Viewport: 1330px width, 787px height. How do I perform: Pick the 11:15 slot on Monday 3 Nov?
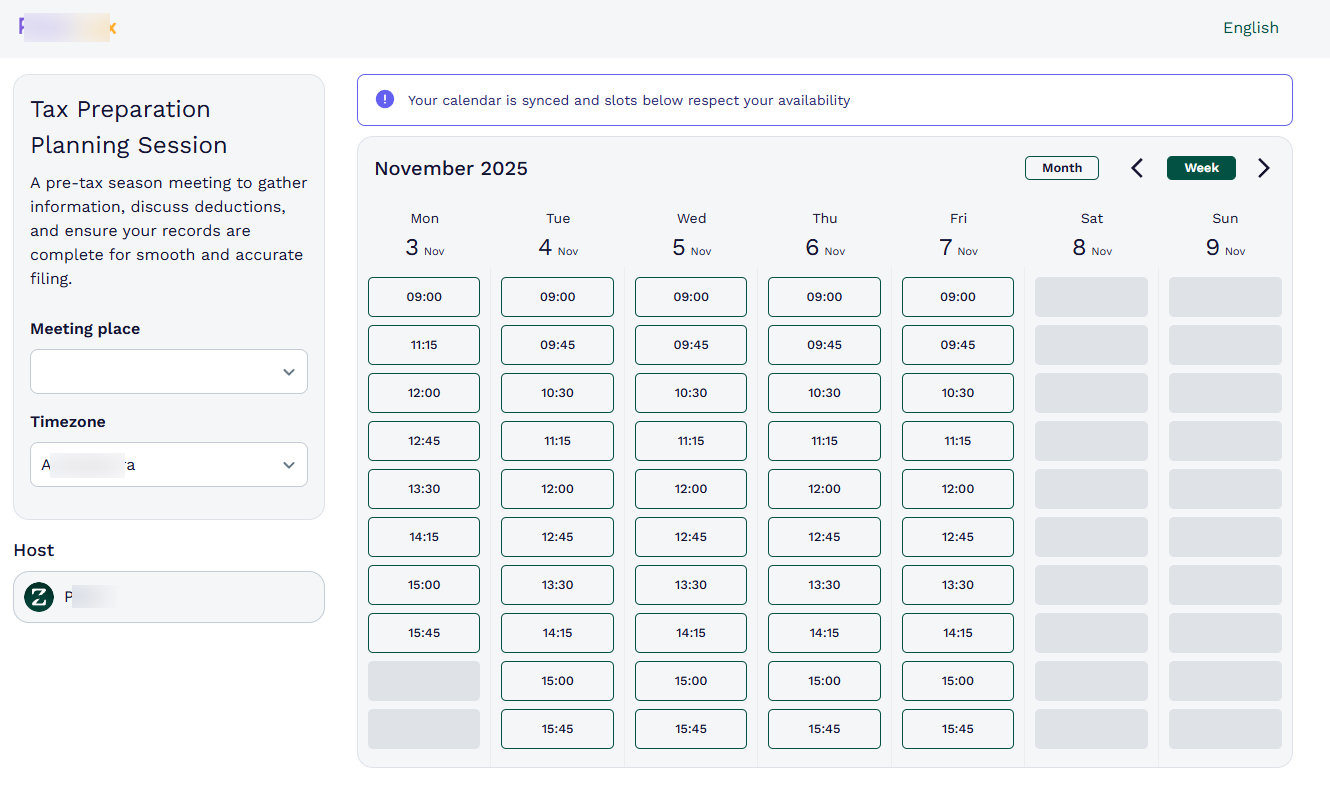click(x=423, y=344)
